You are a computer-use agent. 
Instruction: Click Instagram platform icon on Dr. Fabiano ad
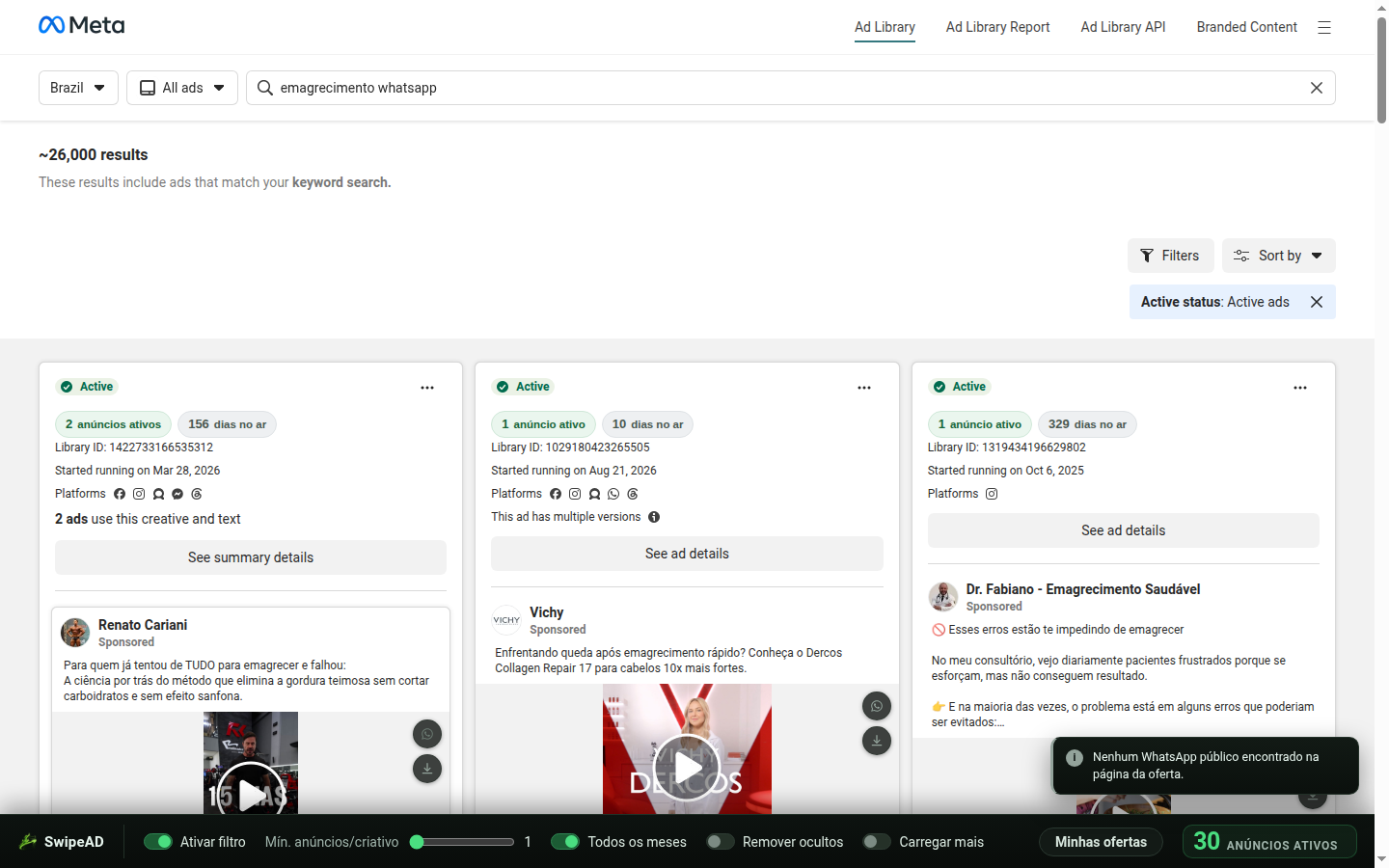[x=992, y=494]
